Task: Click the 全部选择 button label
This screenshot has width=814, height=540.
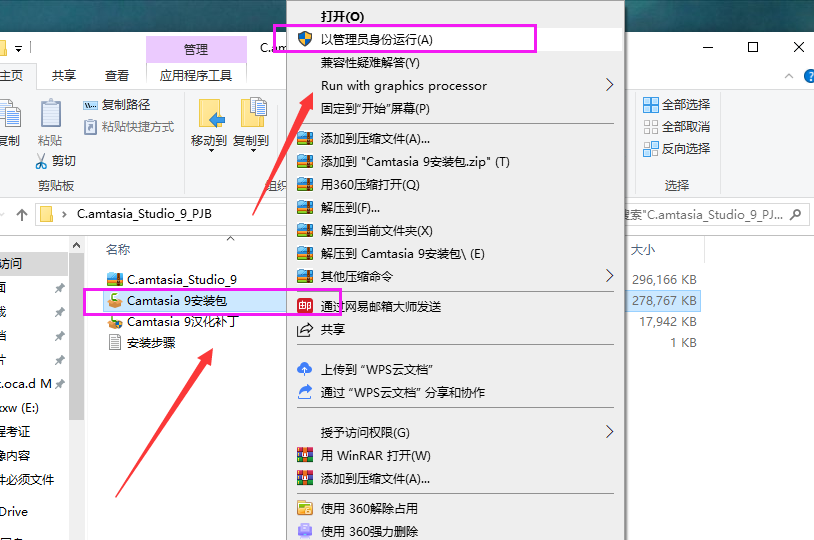Action: 686,105
